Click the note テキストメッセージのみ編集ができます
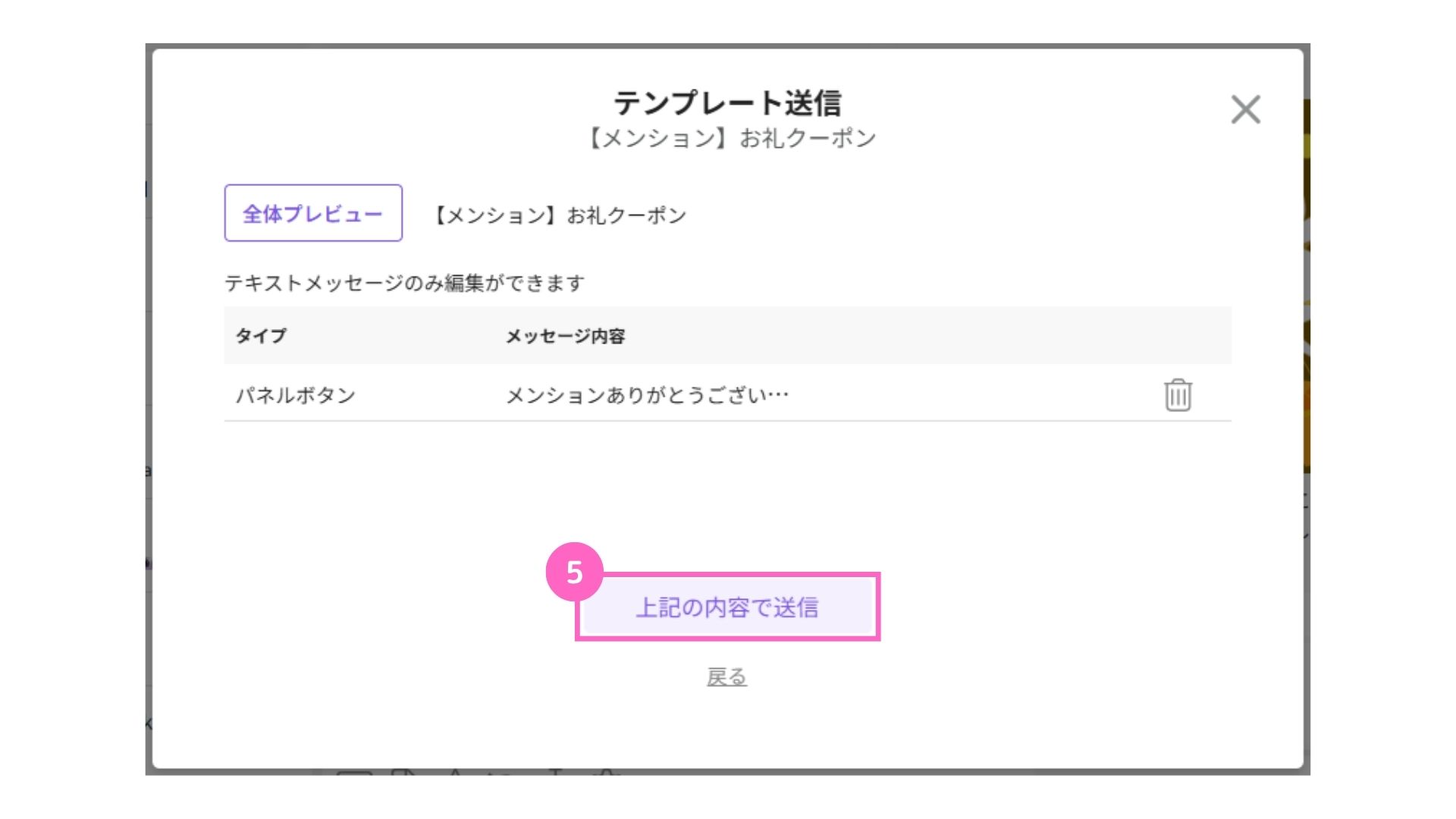Viewport: 1456px width, 819px height. pos(404,284)
